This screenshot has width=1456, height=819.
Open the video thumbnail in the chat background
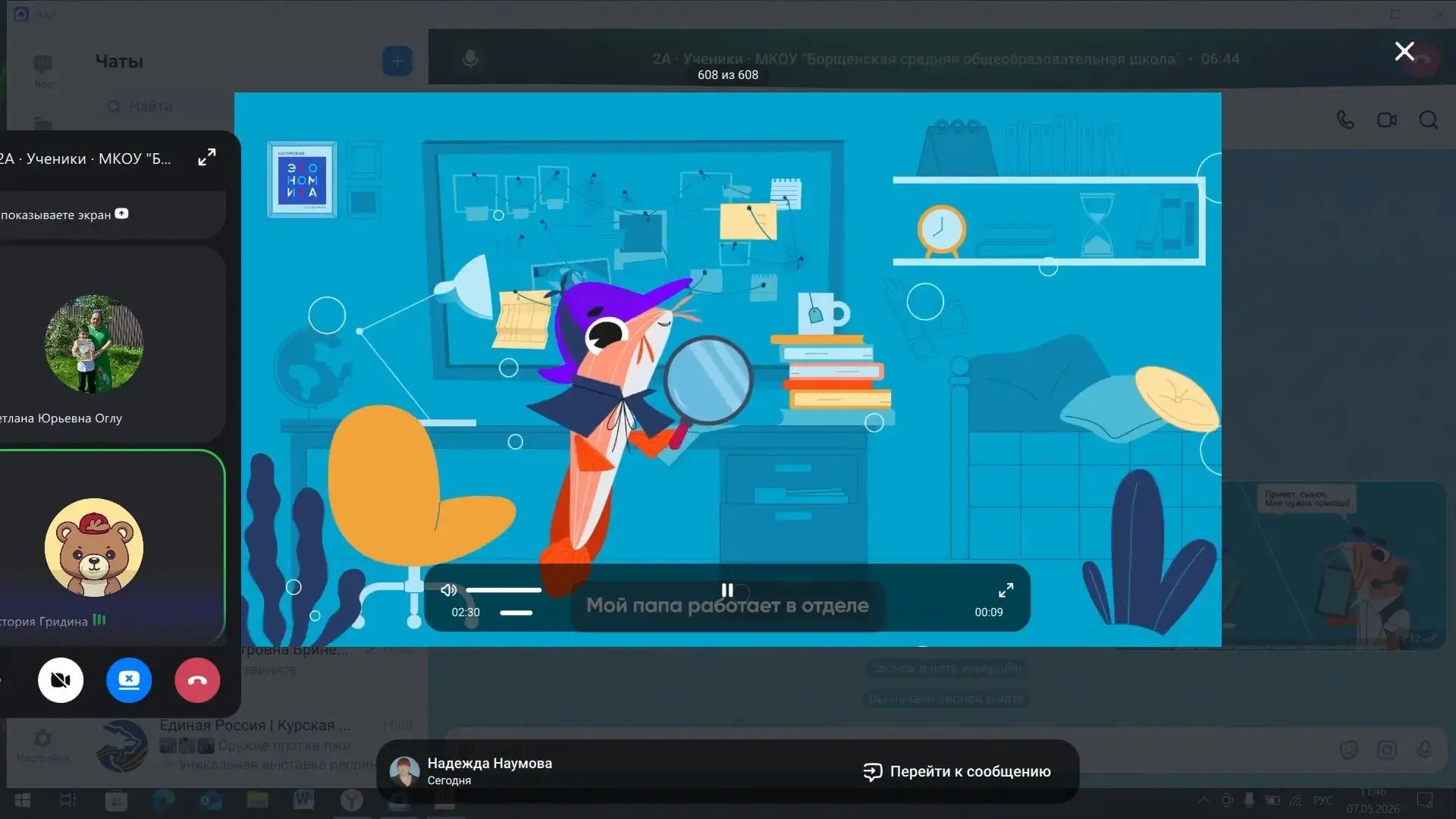(x=1333, y=565)
